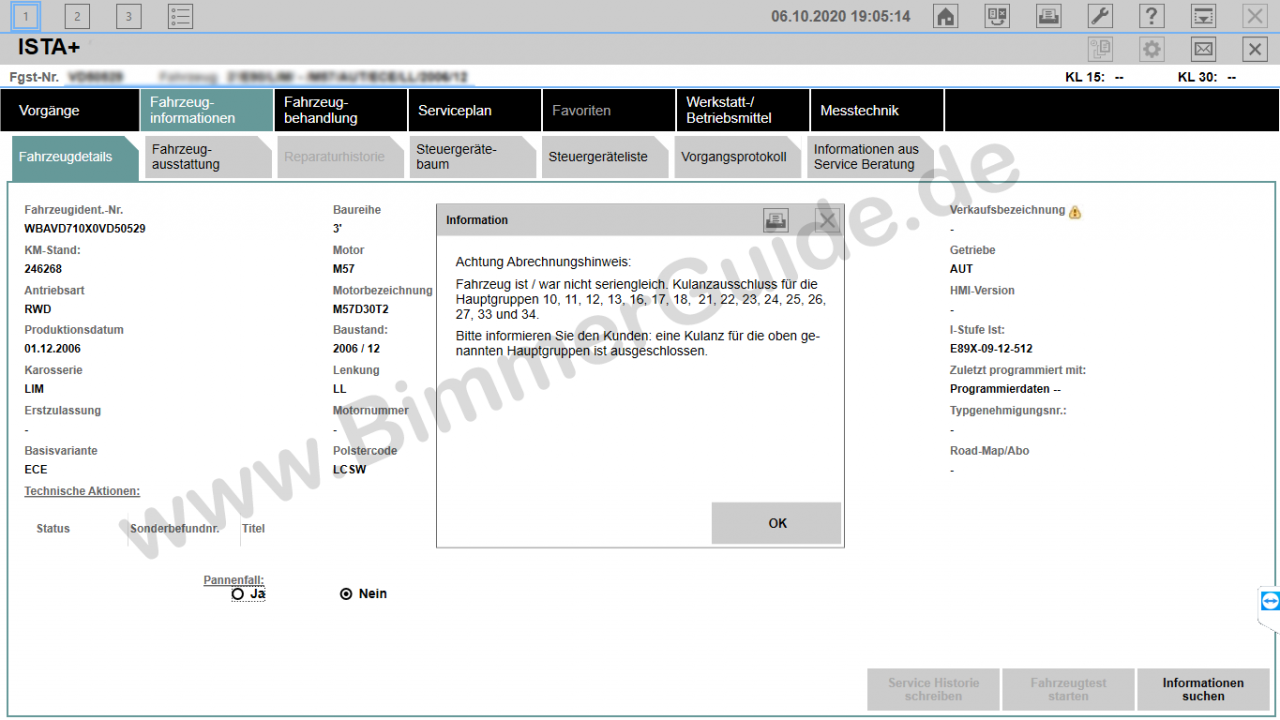This screenshot has width=1280, height=720.
Task: Close the Information dialog with X
Action: pos(826,220)
